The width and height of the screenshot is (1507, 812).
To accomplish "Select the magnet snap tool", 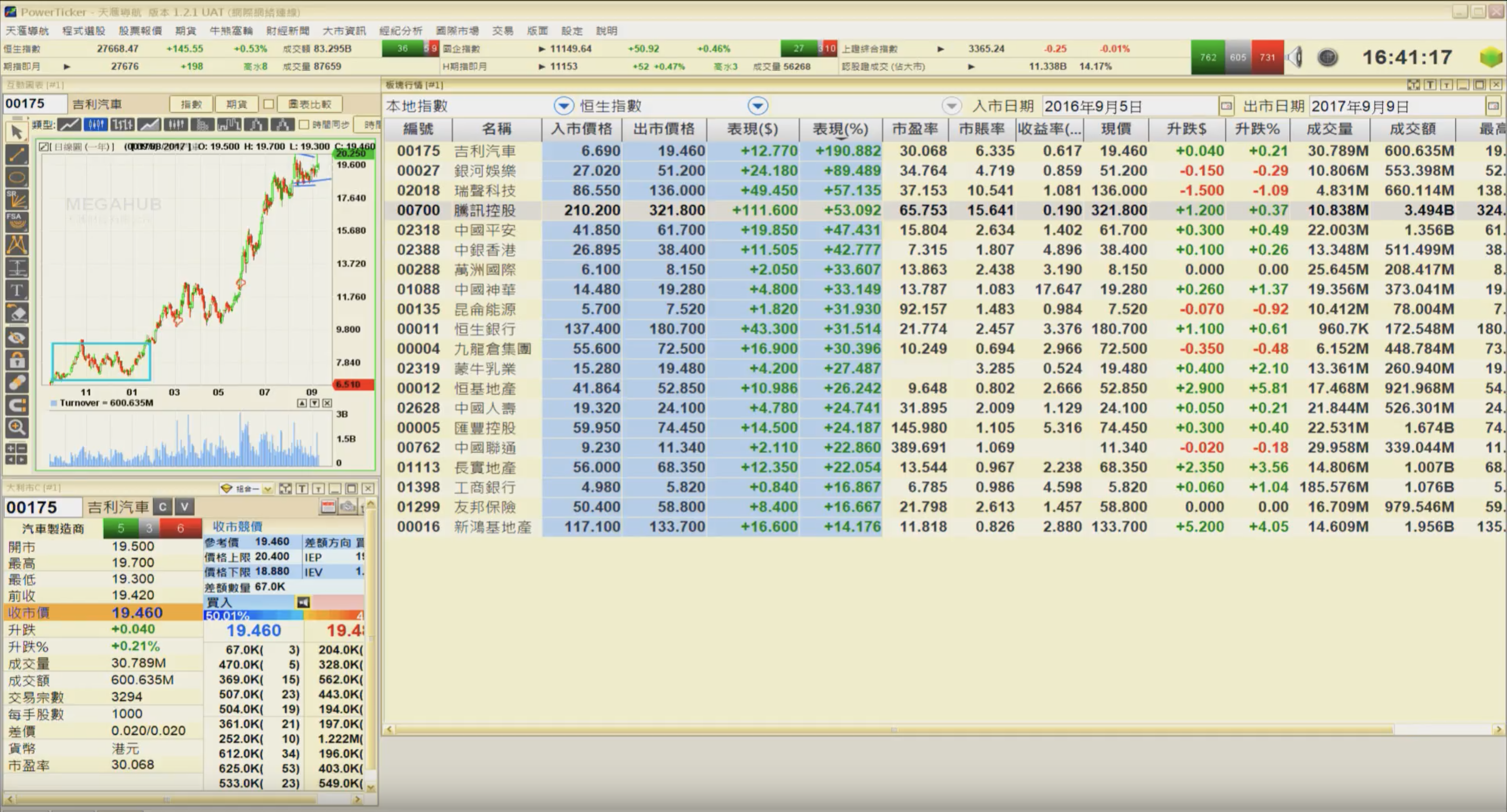I will point(16,405).
